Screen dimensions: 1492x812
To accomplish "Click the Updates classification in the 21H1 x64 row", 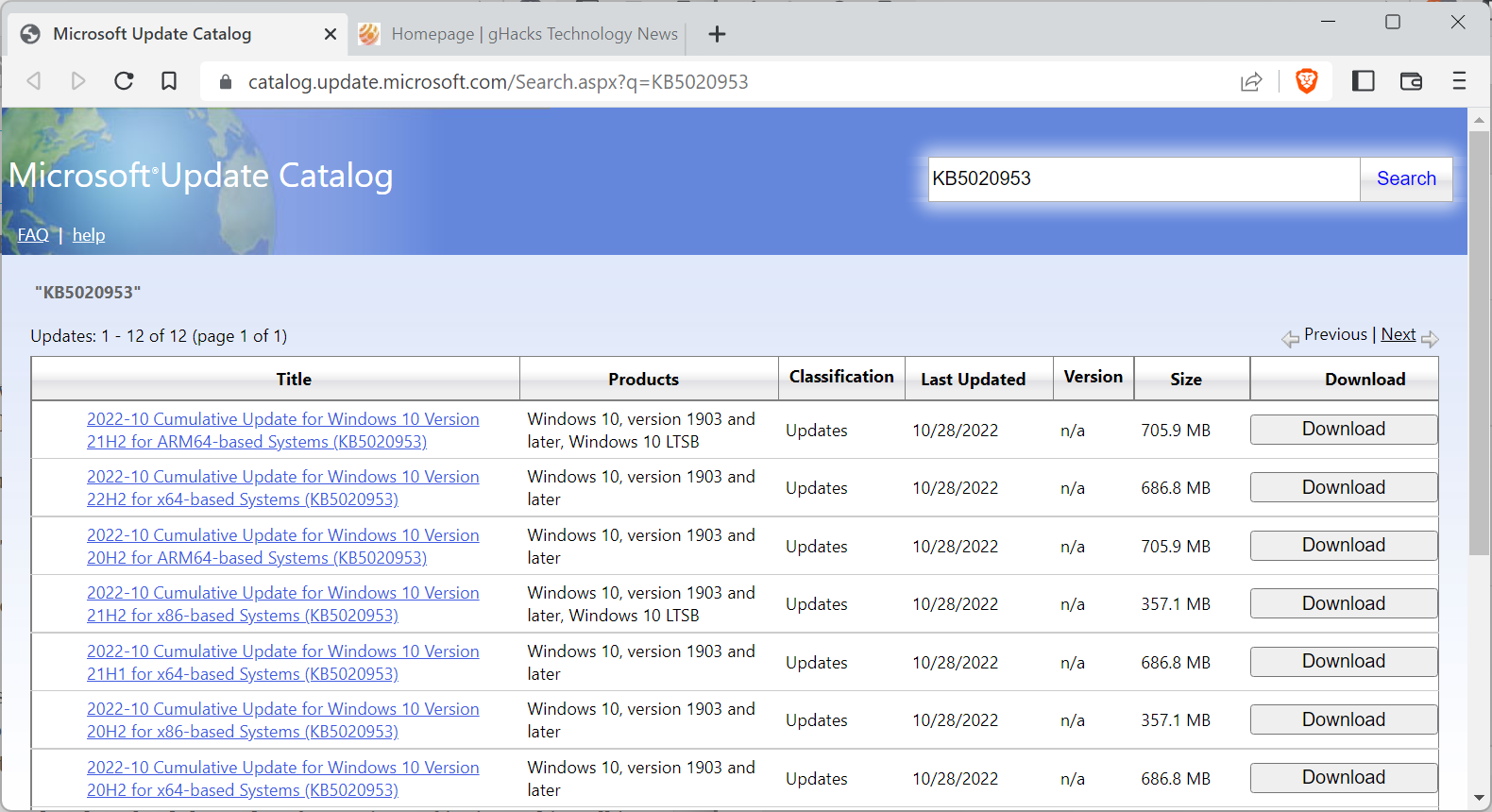I will pos(817,663).
